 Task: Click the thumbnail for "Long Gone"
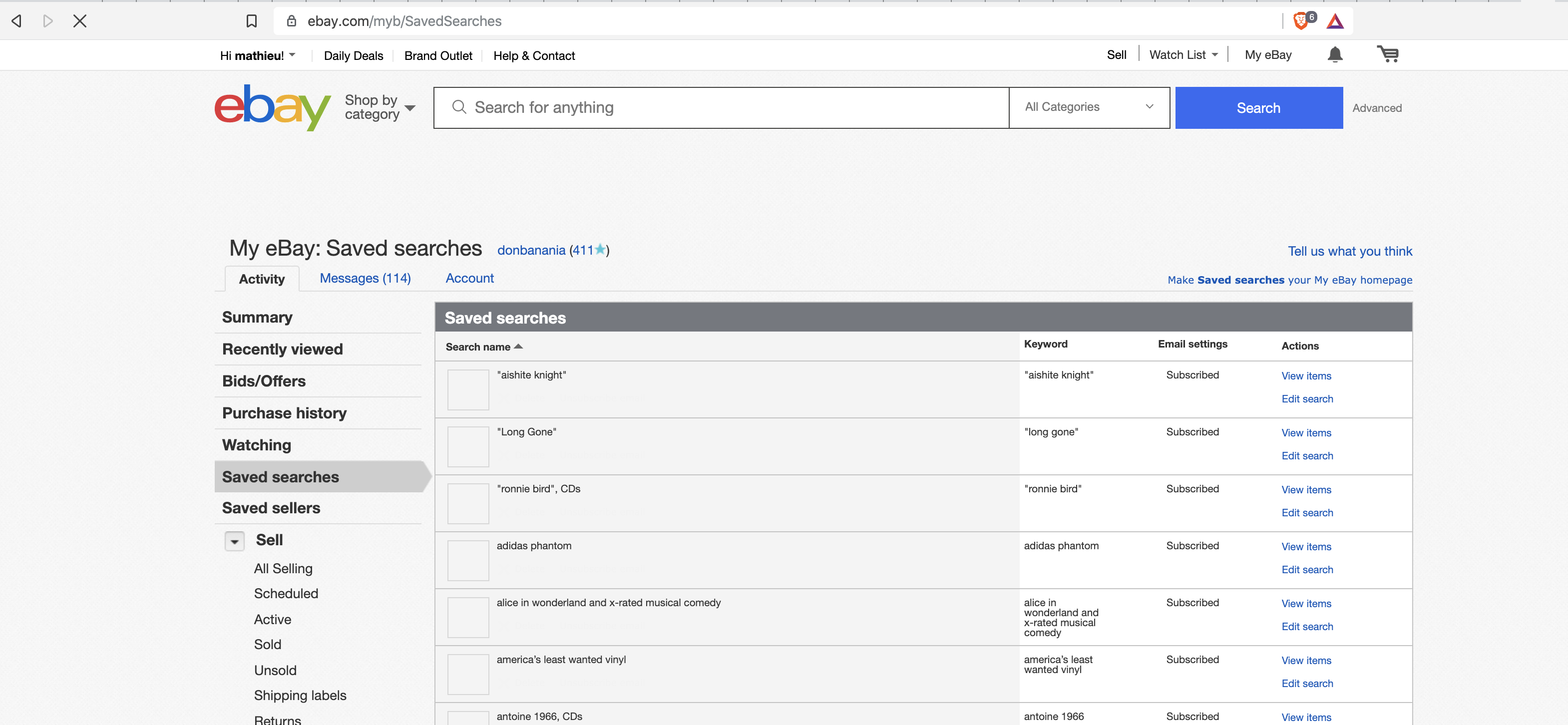point(468,447)
